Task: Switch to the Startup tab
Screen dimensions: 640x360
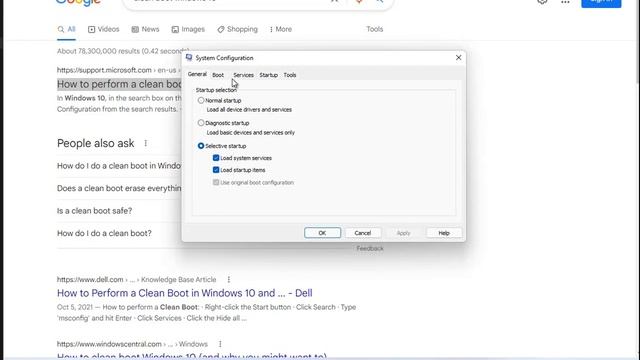Action: 269,75
